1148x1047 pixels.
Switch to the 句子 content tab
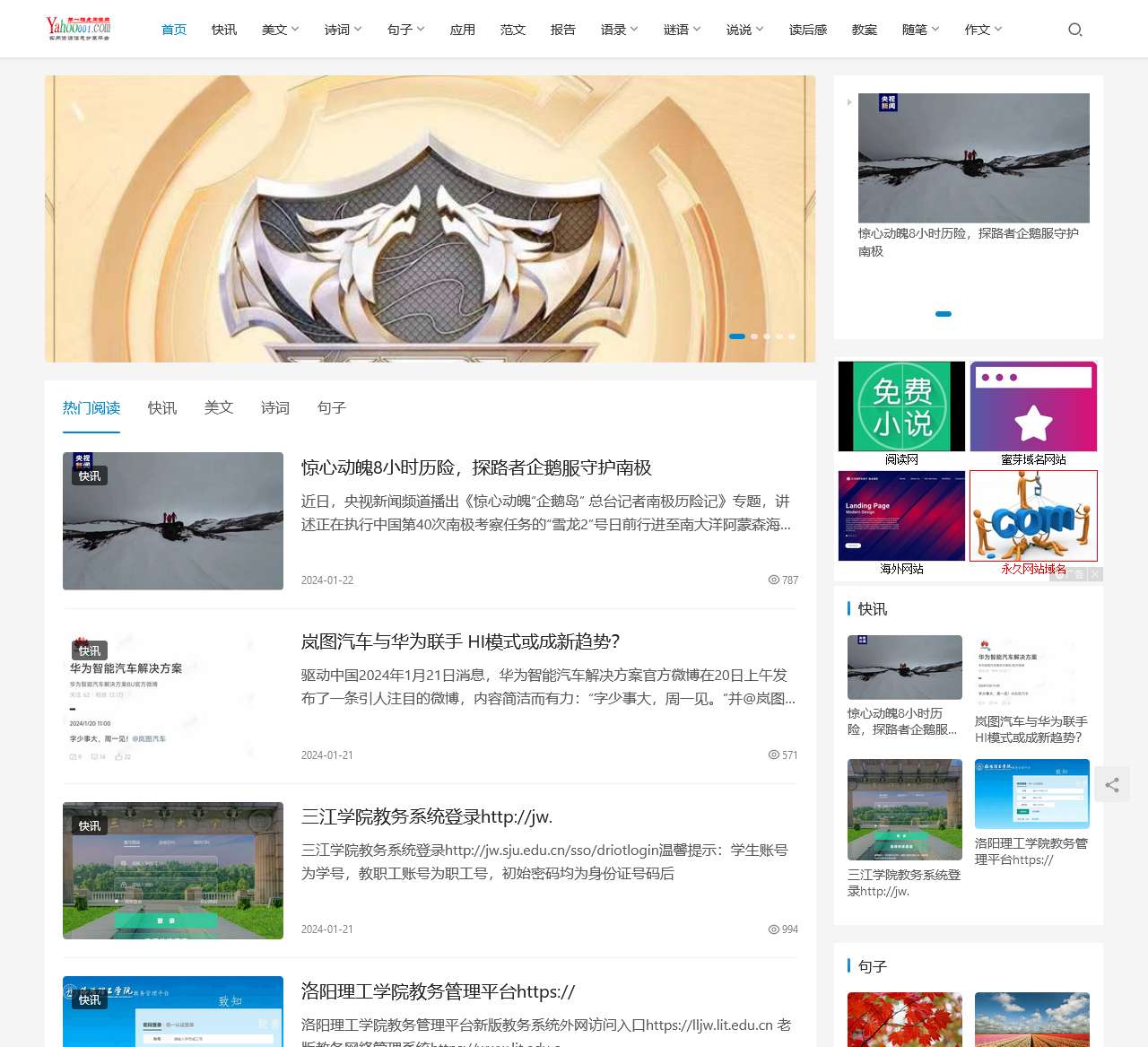(x=332, y=408)
